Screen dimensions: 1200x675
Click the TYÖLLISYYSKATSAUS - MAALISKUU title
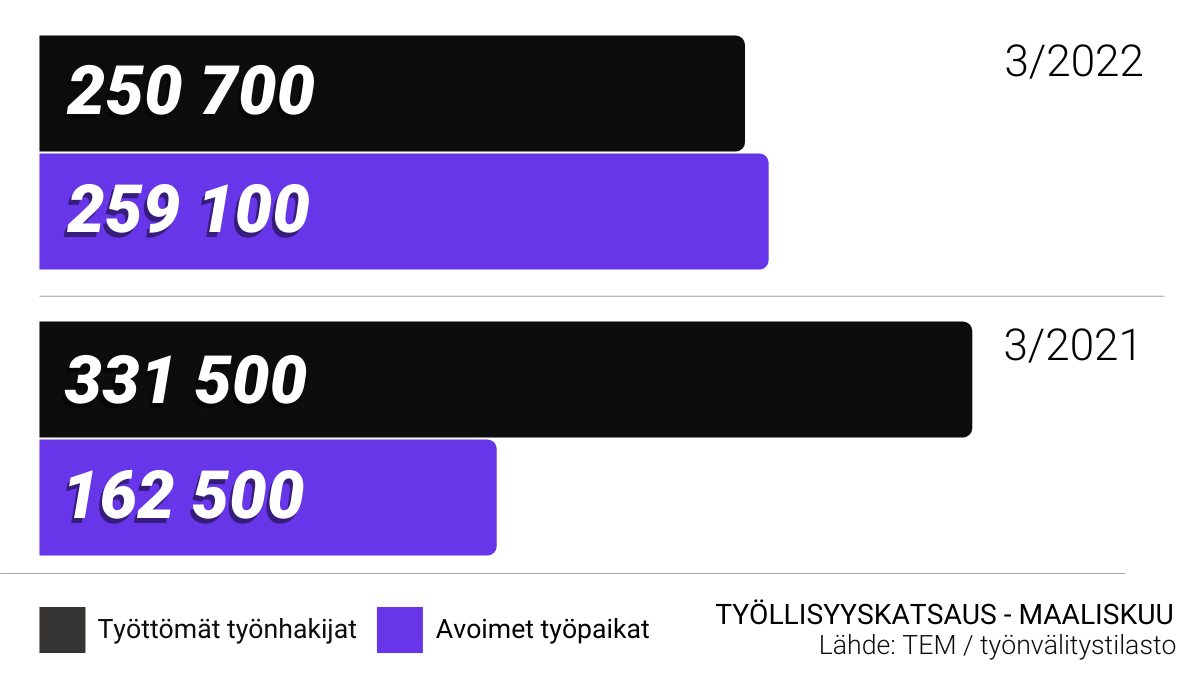click(945, 614)
